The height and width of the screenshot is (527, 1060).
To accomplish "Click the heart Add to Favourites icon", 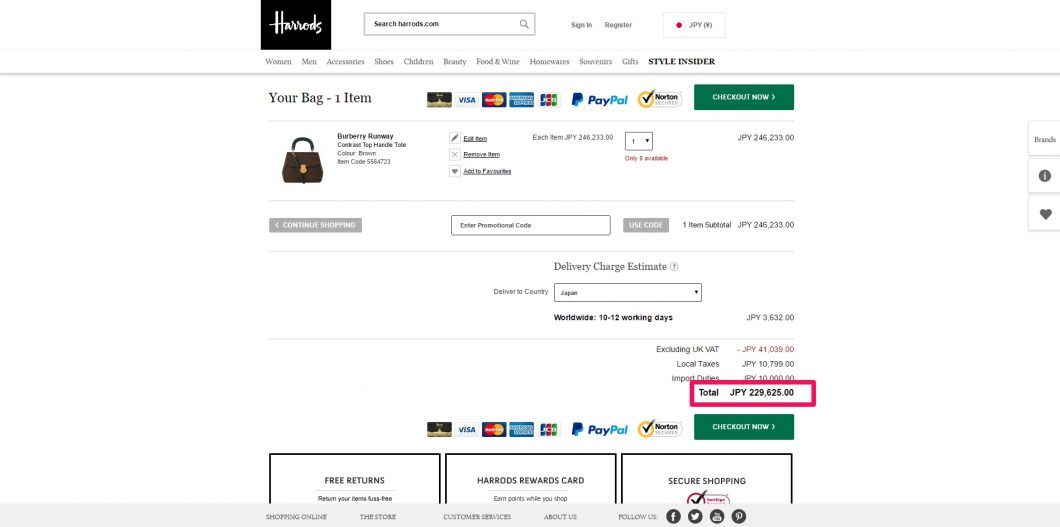I will click(x=455, y=172).
